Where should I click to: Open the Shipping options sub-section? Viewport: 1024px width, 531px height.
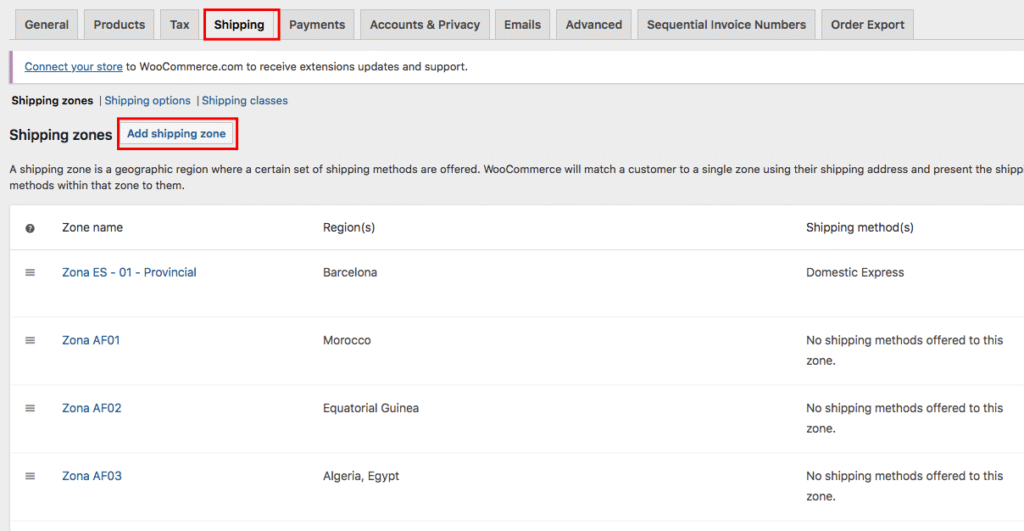[147, 101]
